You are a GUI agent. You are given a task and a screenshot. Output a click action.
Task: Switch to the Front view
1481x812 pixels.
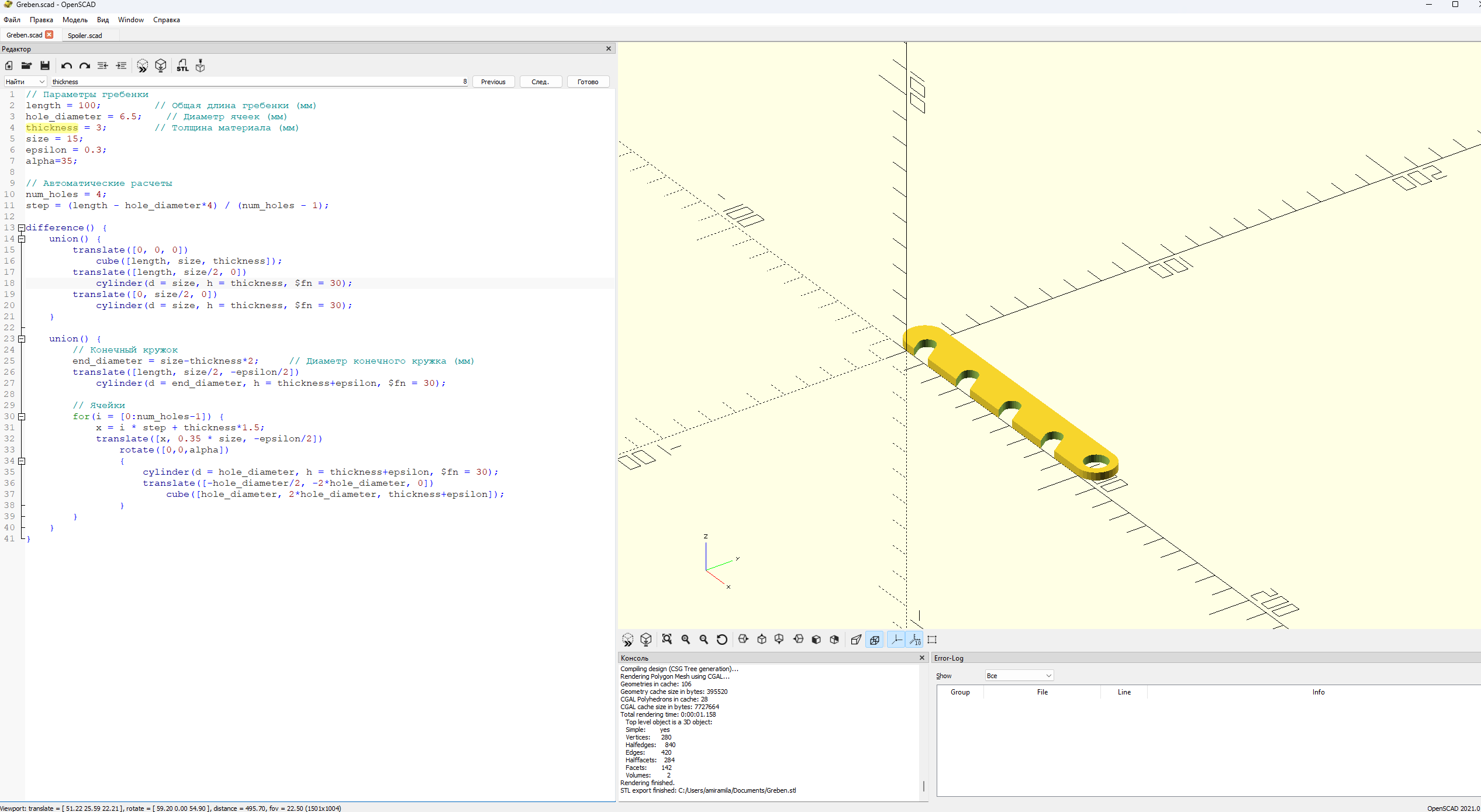(816, 640)
